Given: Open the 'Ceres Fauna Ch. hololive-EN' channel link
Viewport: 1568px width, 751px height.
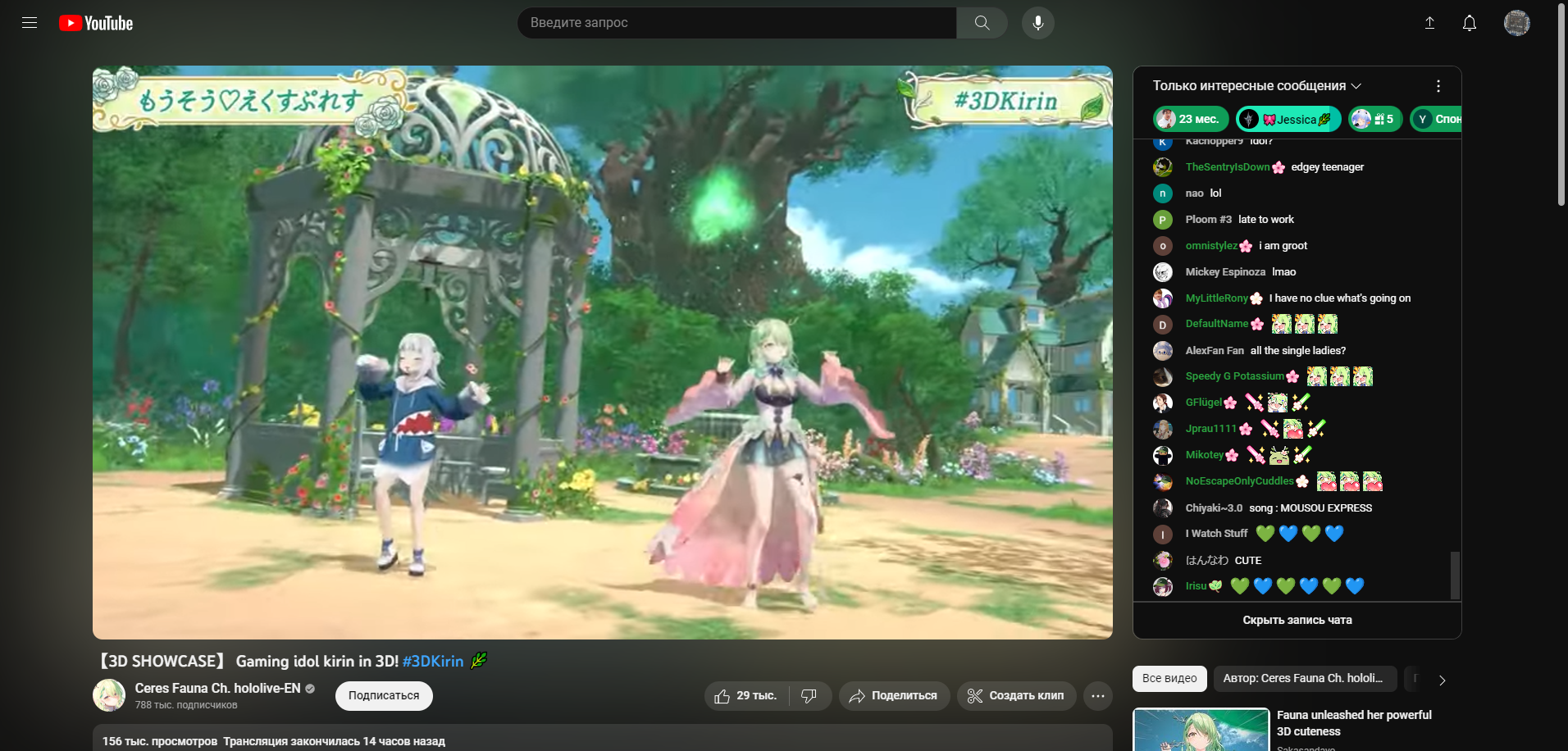Looking at the screenshot, I should [218, 689].
